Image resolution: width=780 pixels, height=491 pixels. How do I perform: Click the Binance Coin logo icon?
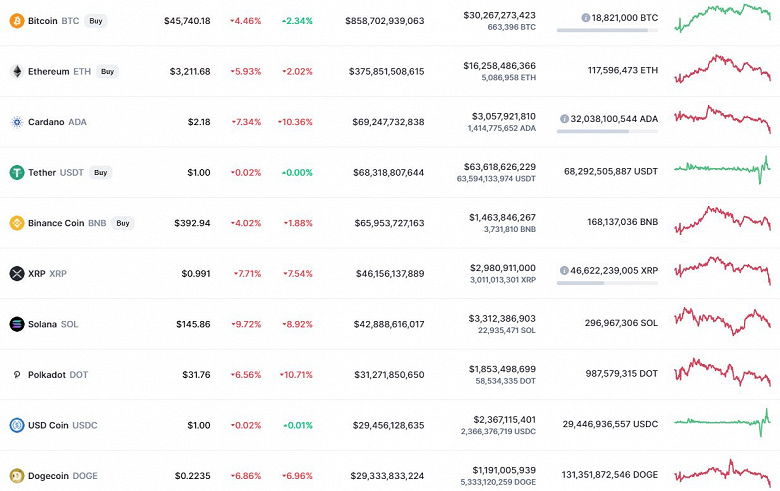[x=16, y=223]
